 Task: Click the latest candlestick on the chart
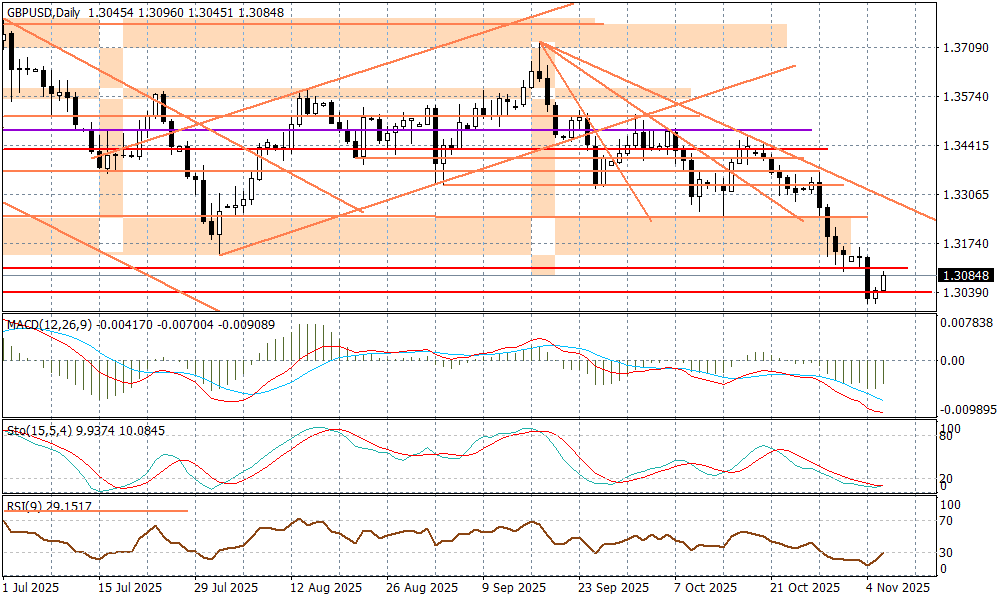click(884, 282)
